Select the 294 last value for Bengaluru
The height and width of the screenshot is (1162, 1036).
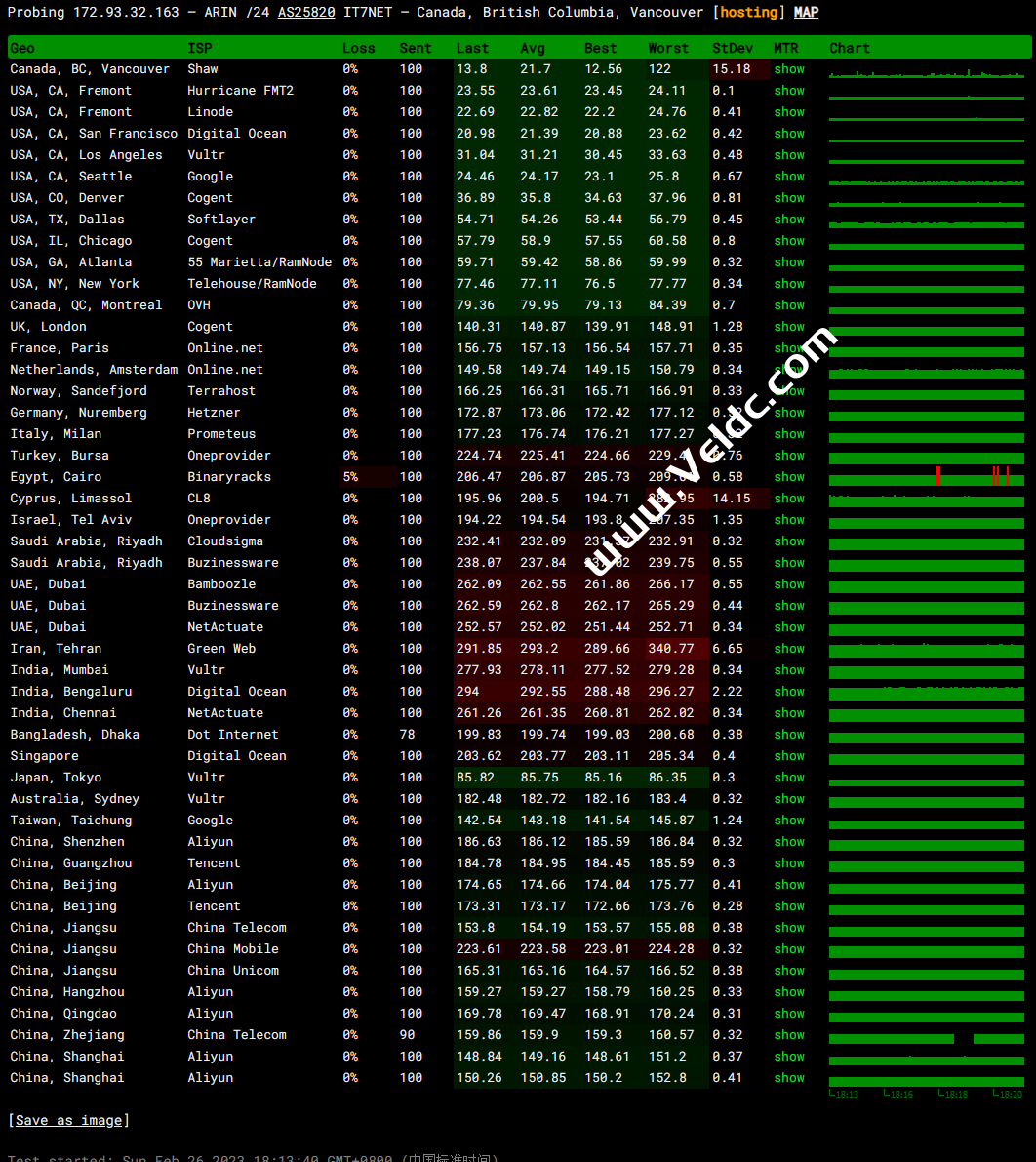[x=467, y=692]
